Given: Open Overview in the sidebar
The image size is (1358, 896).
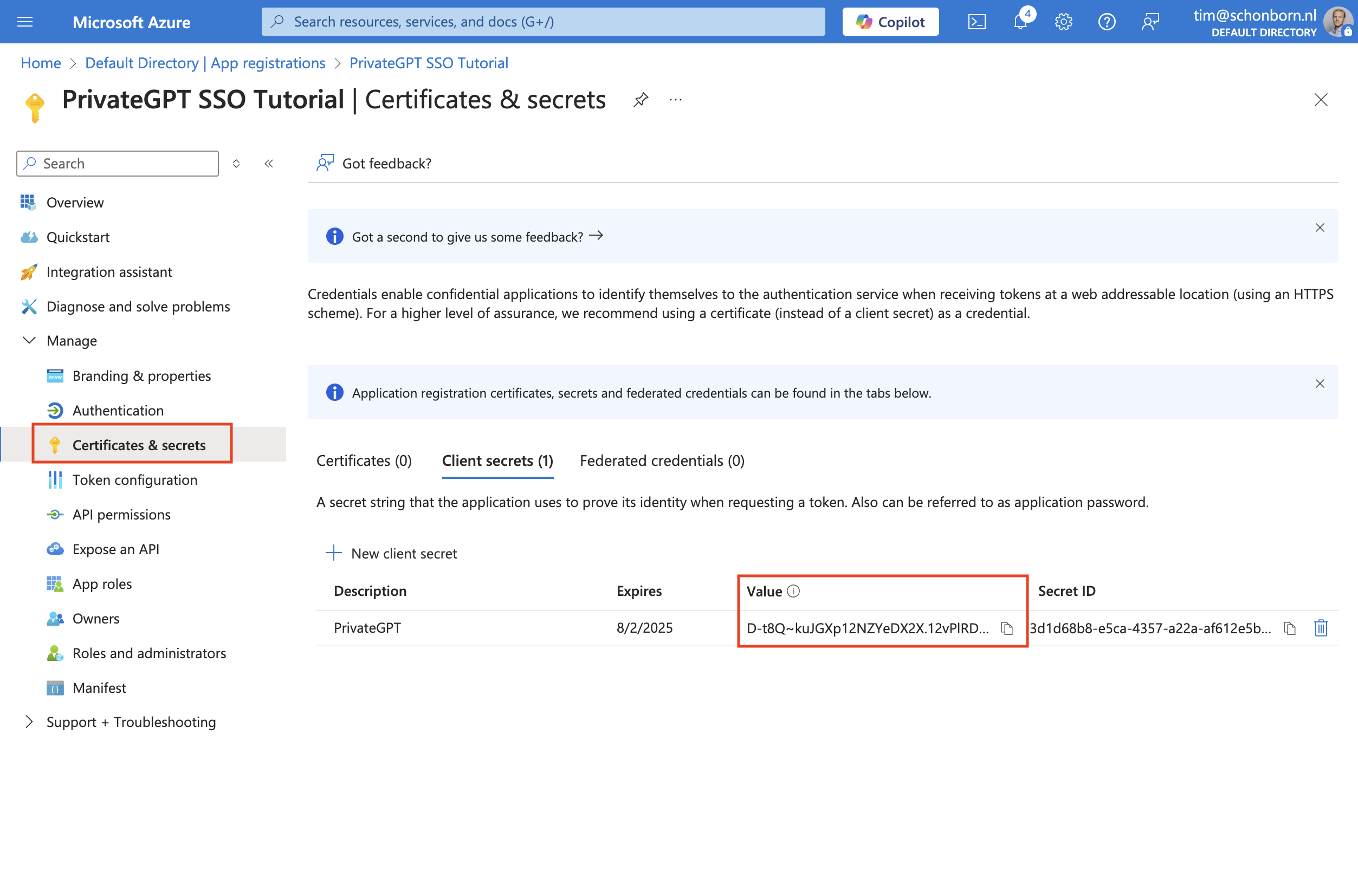Looking at the screenshot, I should 75,202.
